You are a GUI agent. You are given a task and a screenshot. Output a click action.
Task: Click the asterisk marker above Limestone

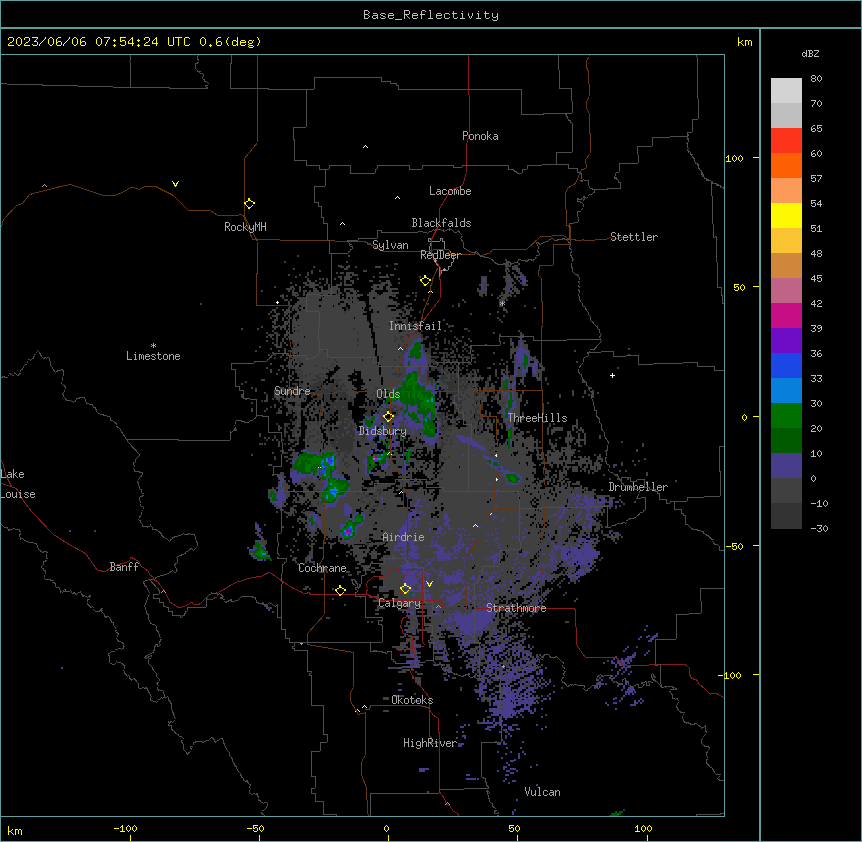(x=153, y=346)
